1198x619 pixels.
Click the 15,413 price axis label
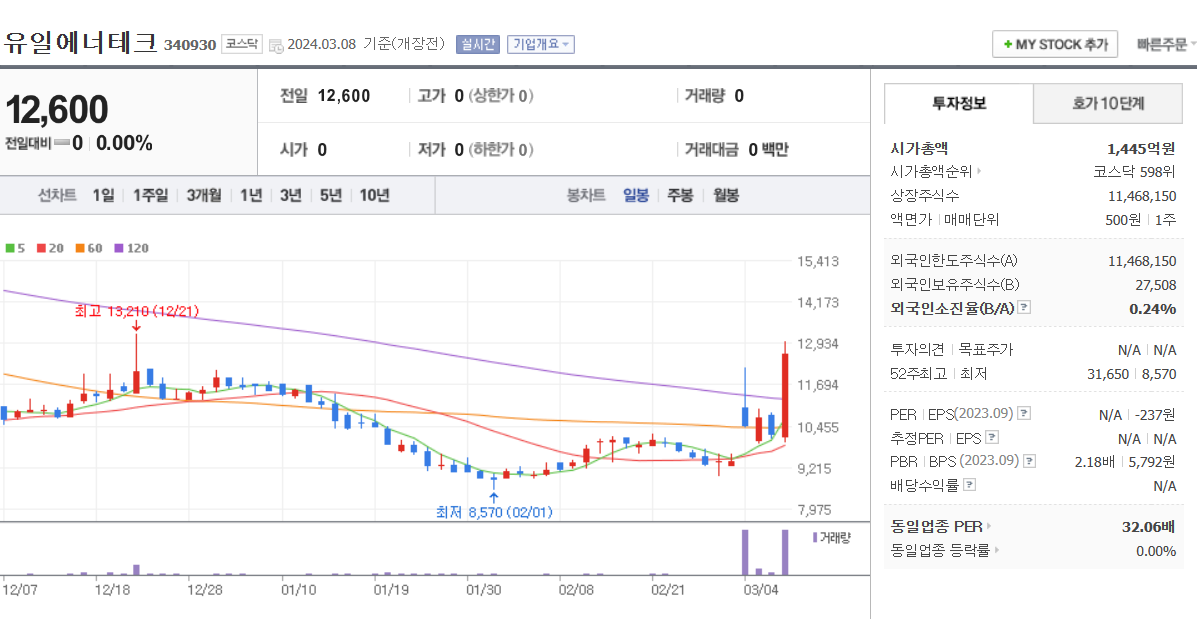[818, 261]
